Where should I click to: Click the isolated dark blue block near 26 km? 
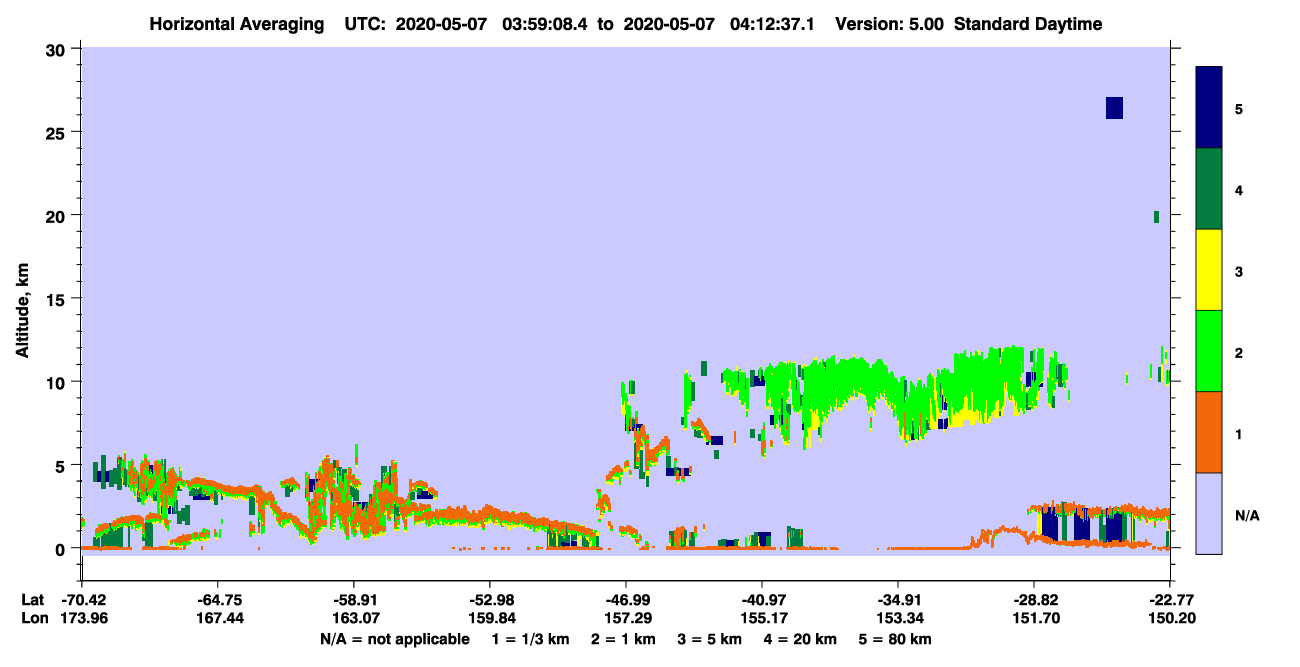(x=1114, y=108)
